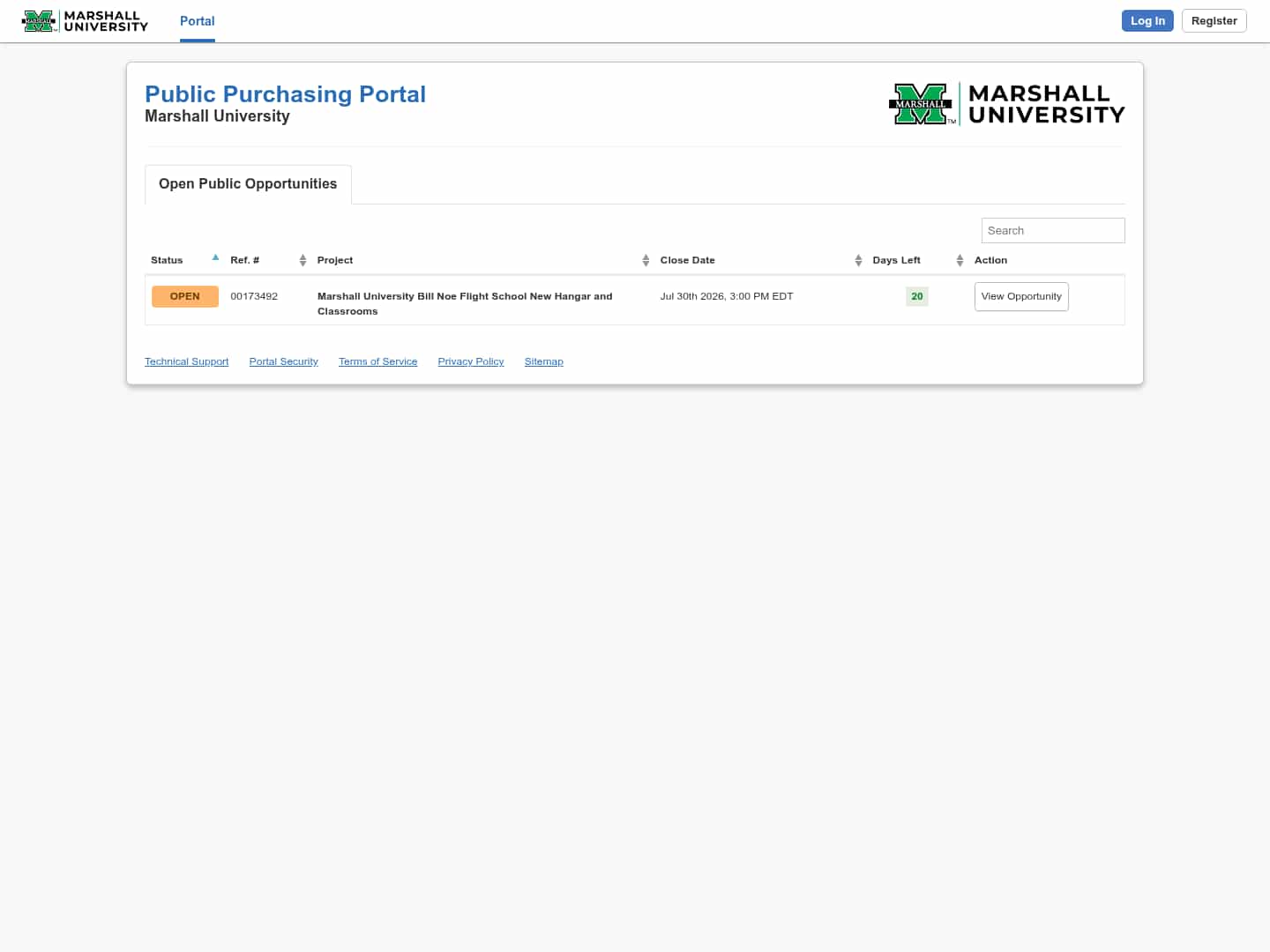1270x952 pixels.
Task: Click the Bill Noe Flight School project title
Action: point(465,303)
